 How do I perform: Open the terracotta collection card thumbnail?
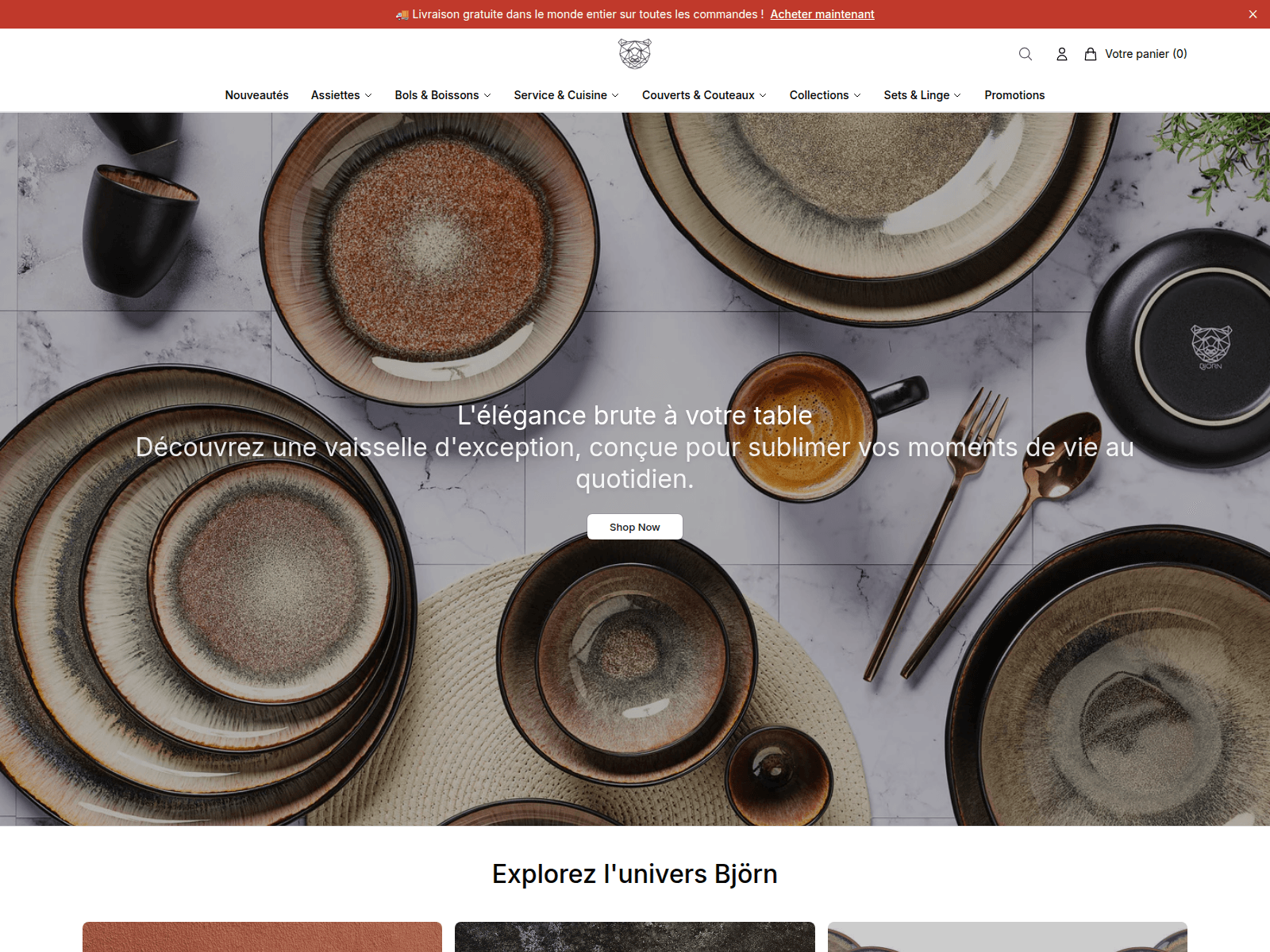click(x=262, y=937)
